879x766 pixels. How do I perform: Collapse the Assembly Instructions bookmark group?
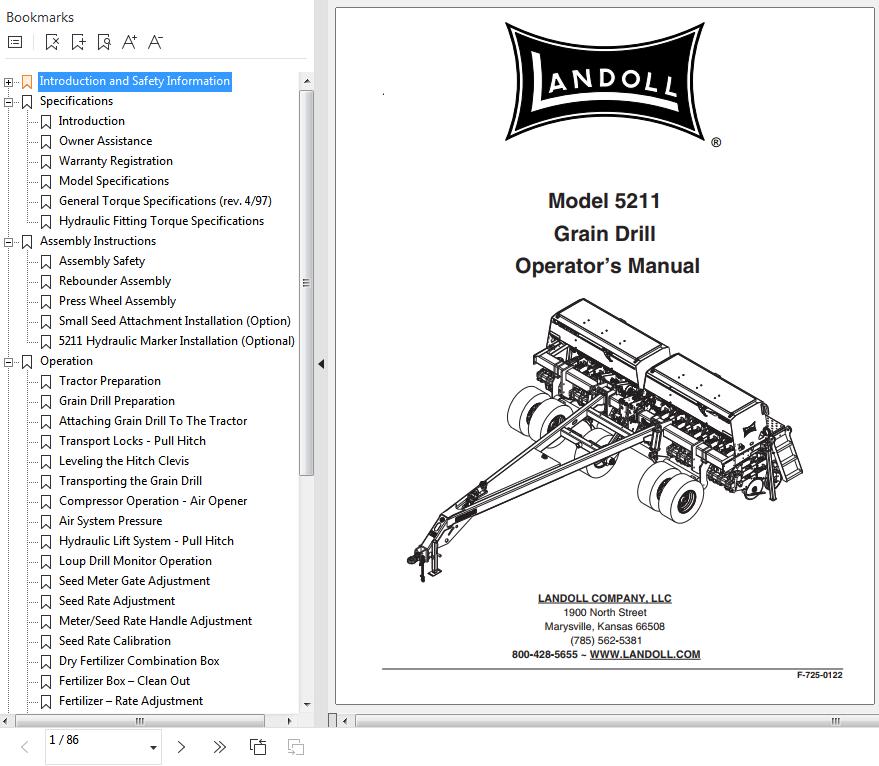click(x=8, y=242)
